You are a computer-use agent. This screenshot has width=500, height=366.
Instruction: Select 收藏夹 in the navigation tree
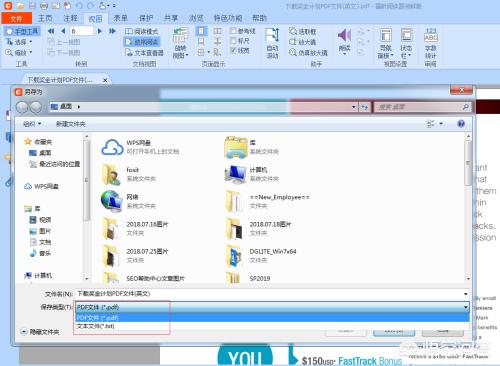coord(38,142)
